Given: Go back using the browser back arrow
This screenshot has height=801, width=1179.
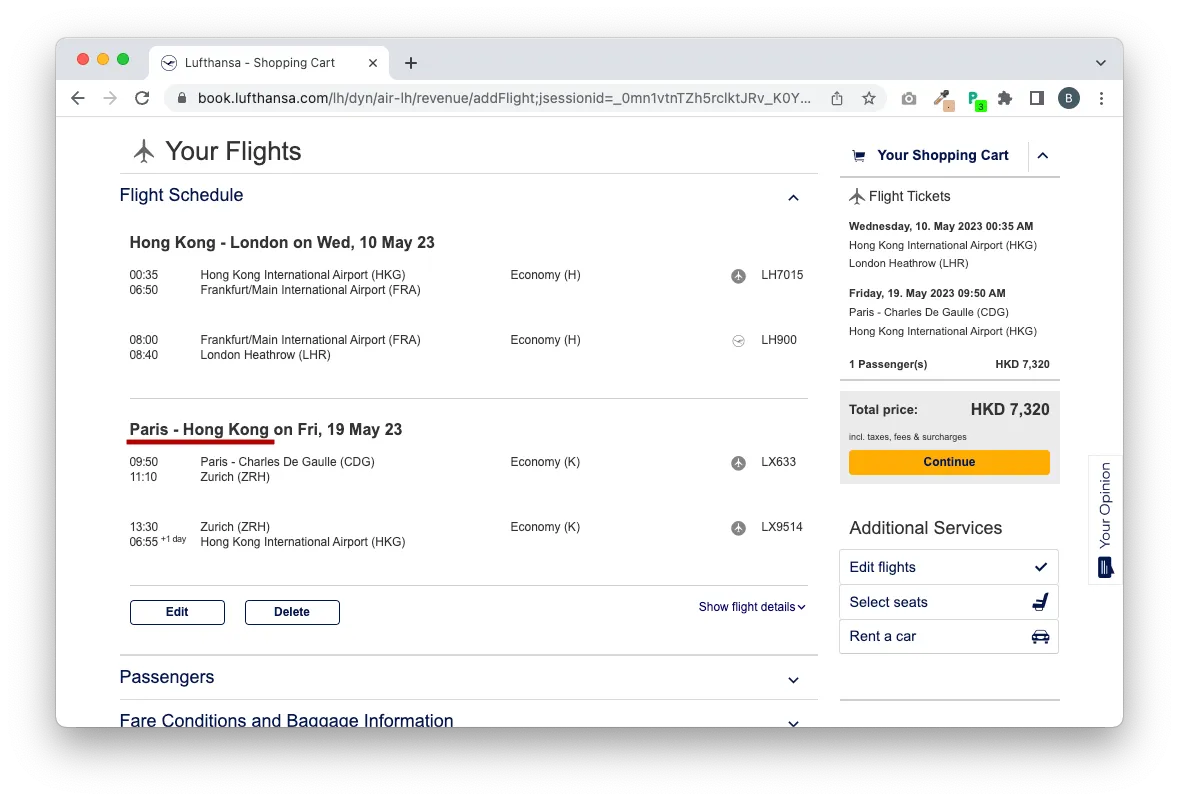Looking at the screenshot, I should point(77,99).
